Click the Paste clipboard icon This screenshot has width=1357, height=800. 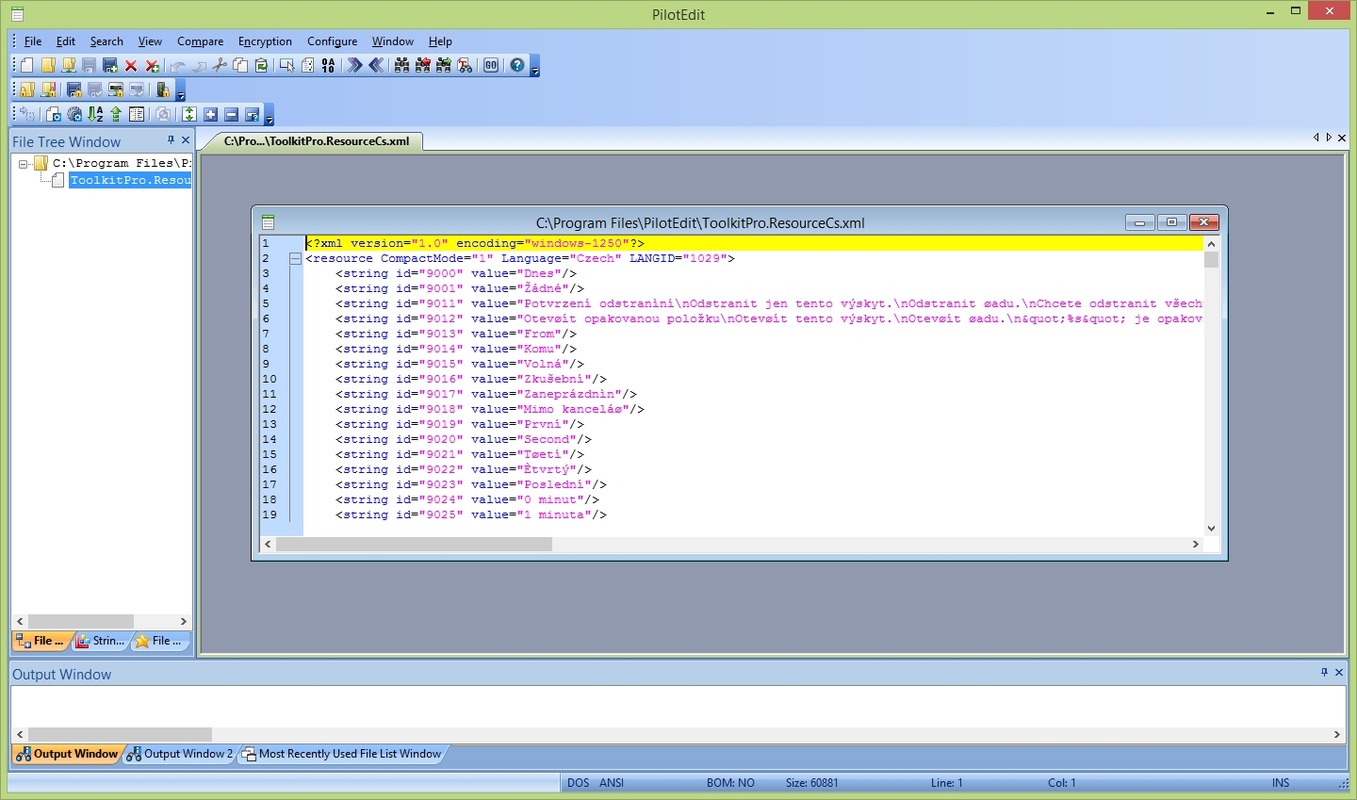tap(261, 65)
